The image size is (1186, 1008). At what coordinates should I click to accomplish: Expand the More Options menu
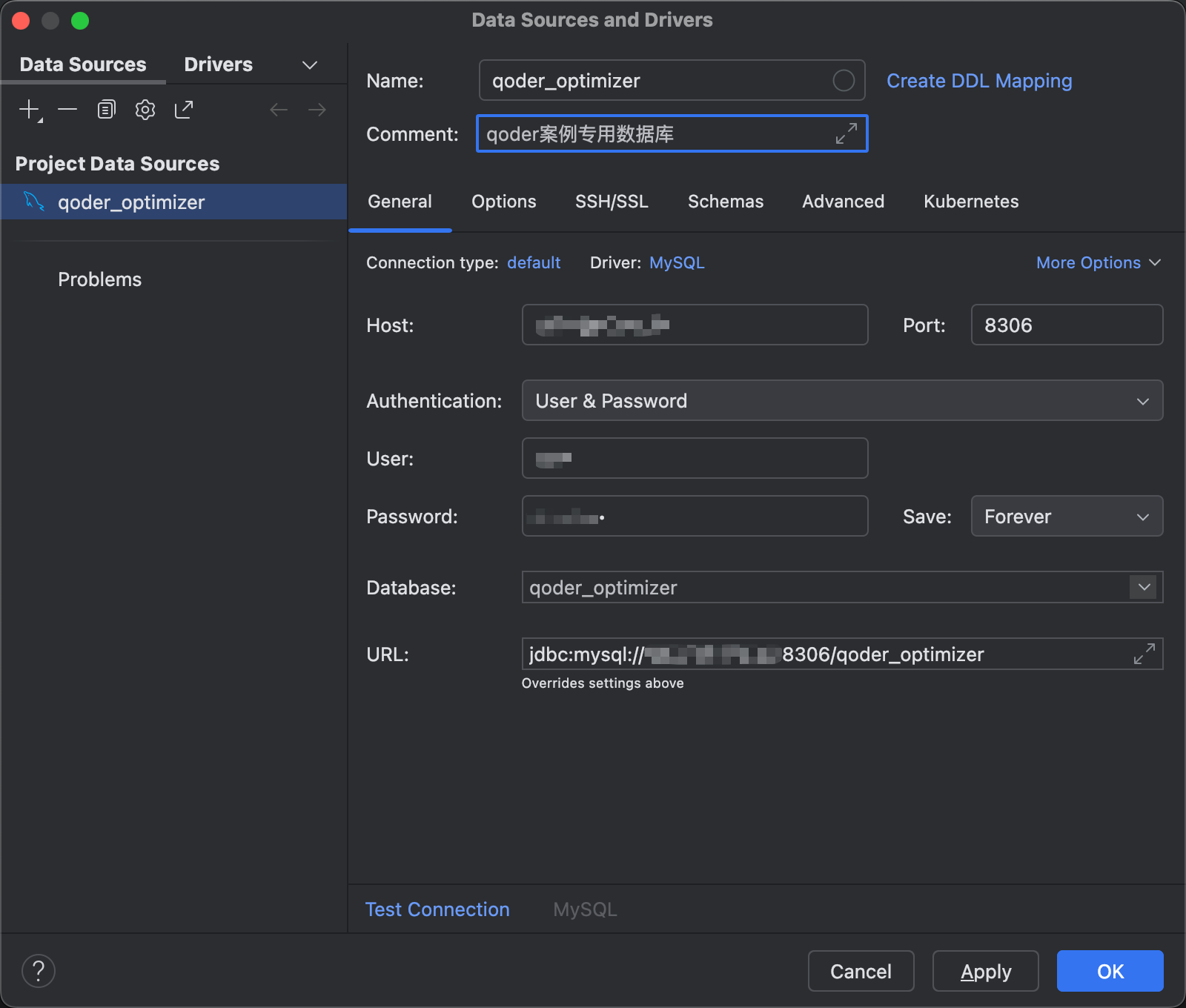(x=1098, y=263)
